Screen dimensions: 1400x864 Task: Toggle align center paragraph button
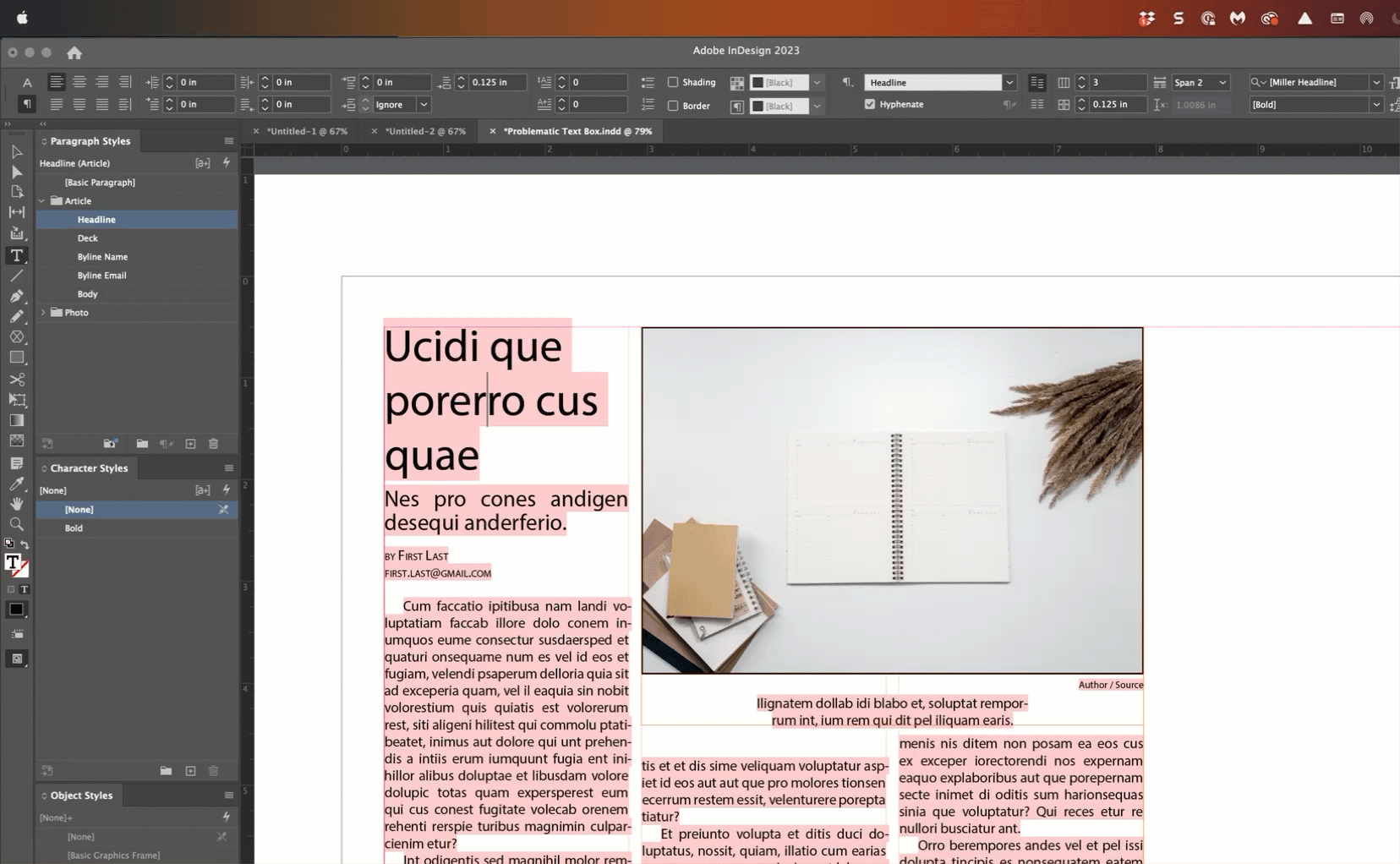79,82
